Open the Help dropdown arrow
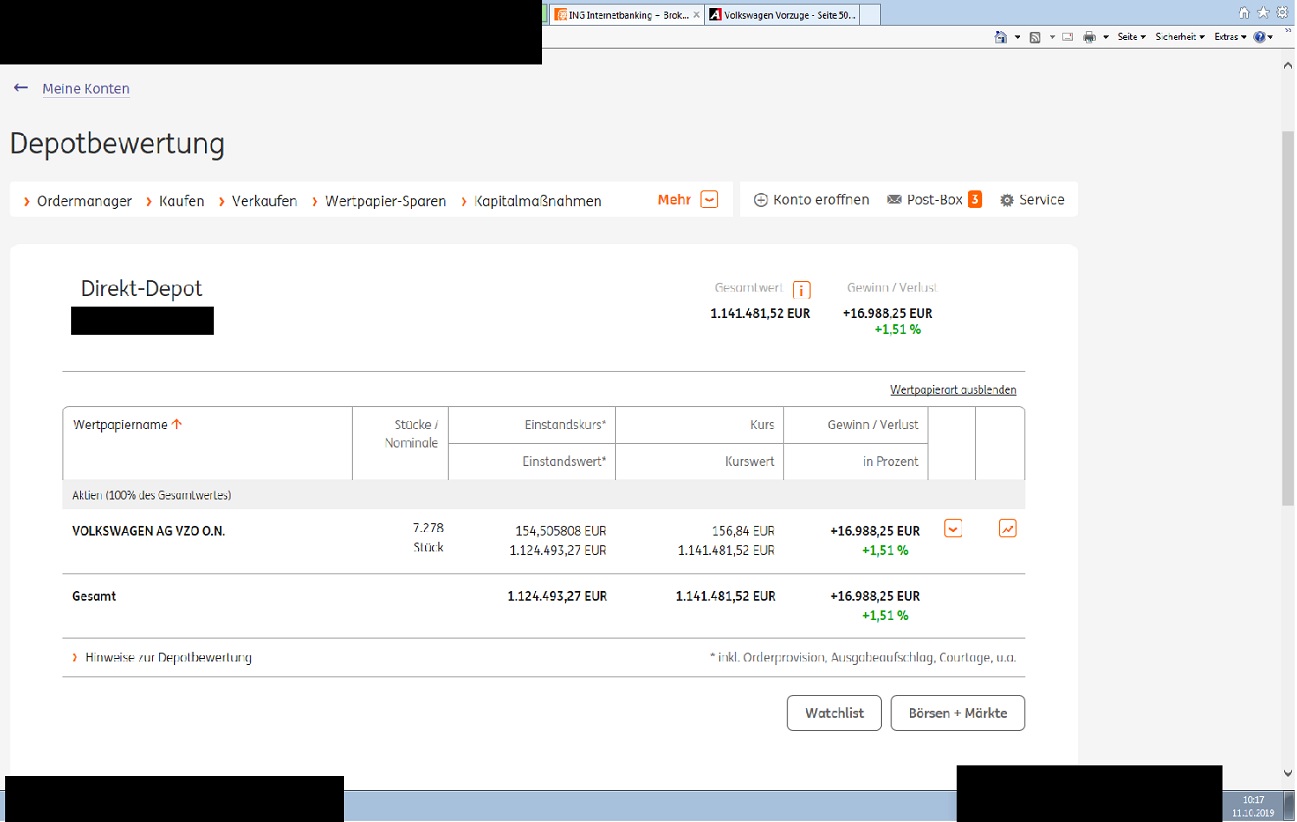This screenshot has width=1297, height=822. point(1271,37)
